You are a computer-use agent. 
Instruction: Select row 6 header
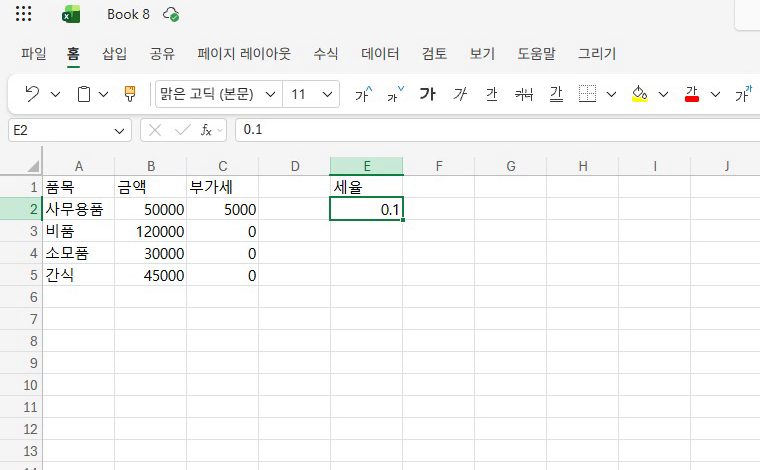[21, 297]
